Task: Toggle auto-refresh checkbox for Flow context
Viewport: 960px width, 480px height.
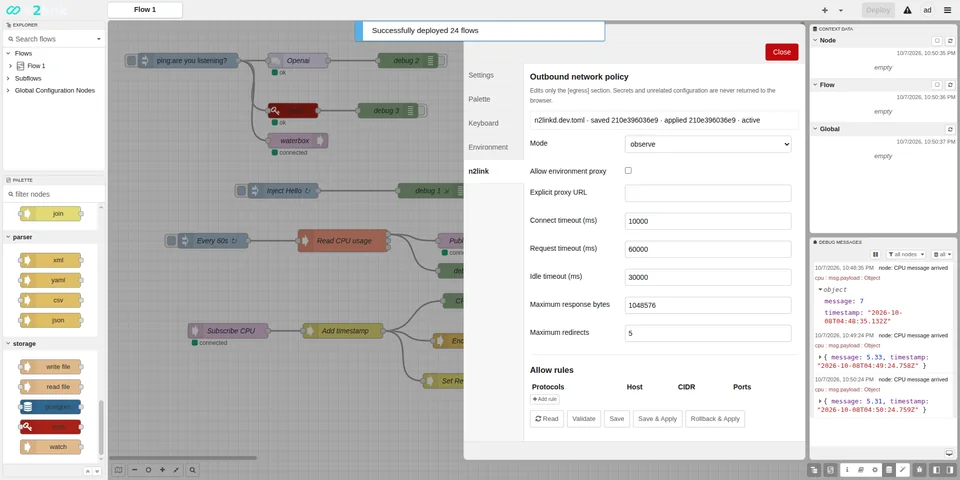Action: tap(937, 85)
